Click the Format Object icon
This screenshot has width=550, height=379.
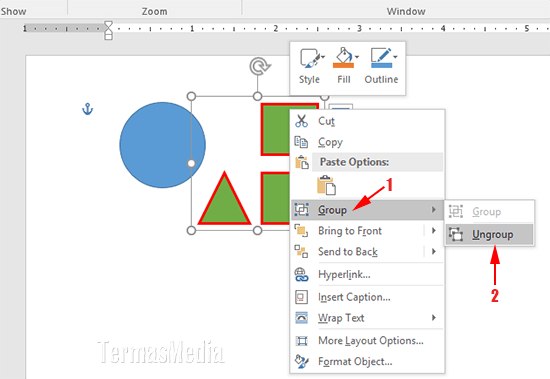click(301, 361)
